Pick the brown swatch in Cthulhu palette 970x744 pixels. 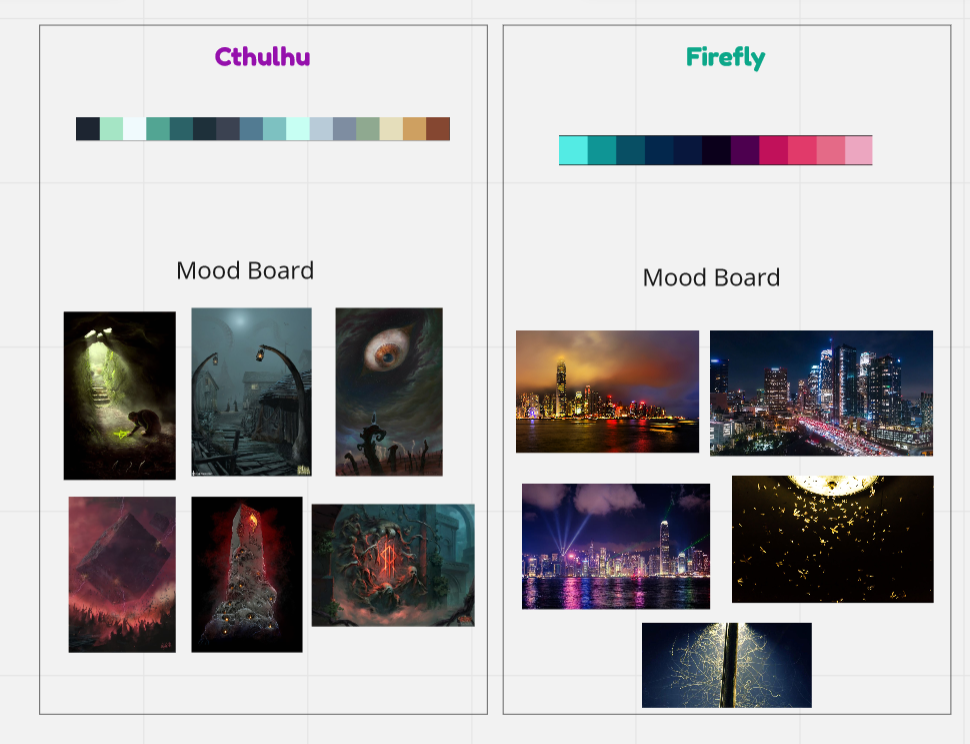pyautogui.click(x=438, y=129)
